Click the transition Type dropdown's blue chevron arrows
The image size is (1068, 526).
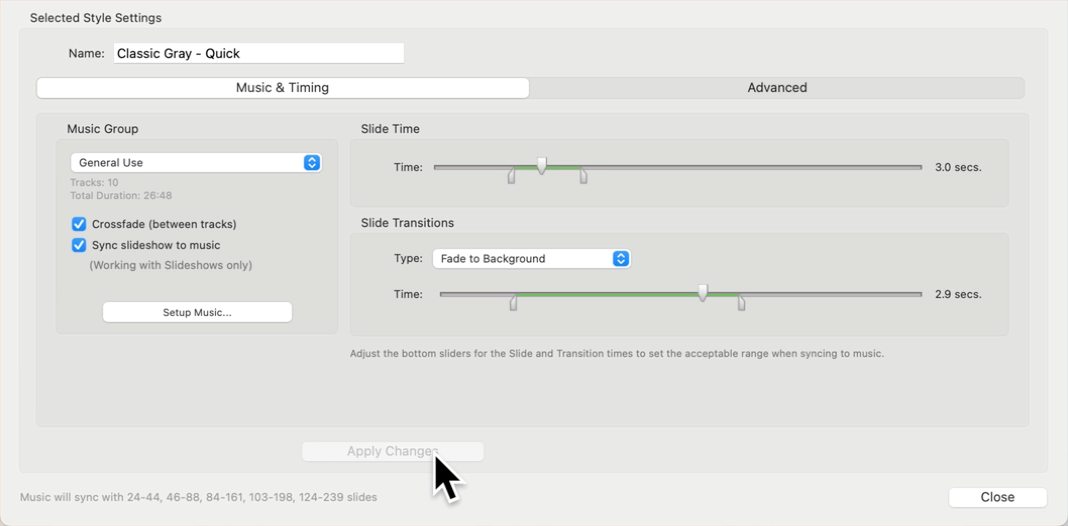[620, 259]
